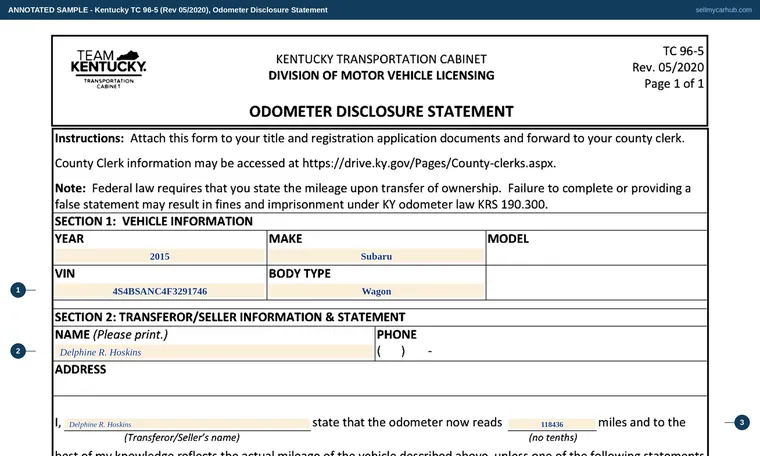Click the Note about federal law text

(373, 196)
